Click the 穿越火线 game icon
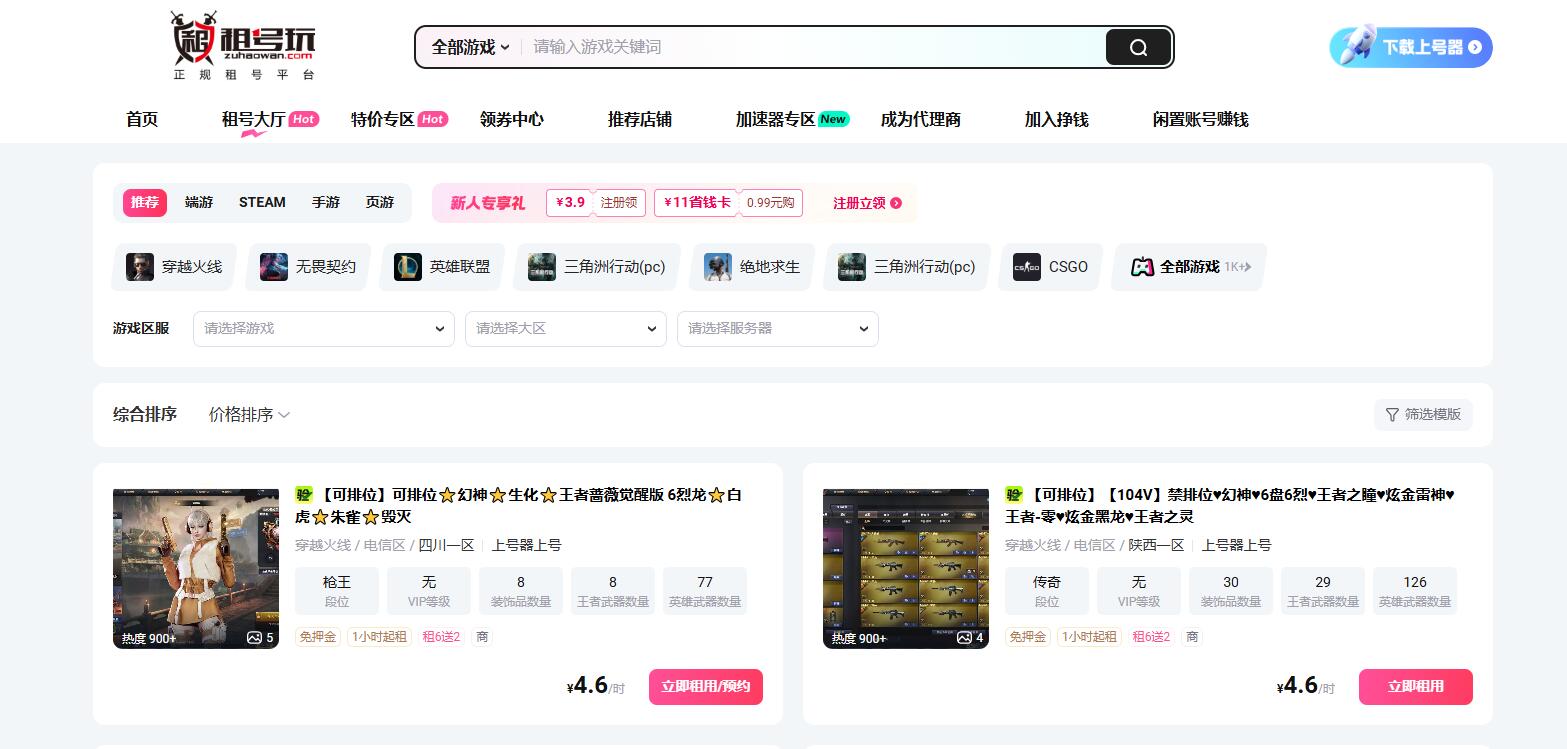Screen dimensions: 1567x749 140,267
